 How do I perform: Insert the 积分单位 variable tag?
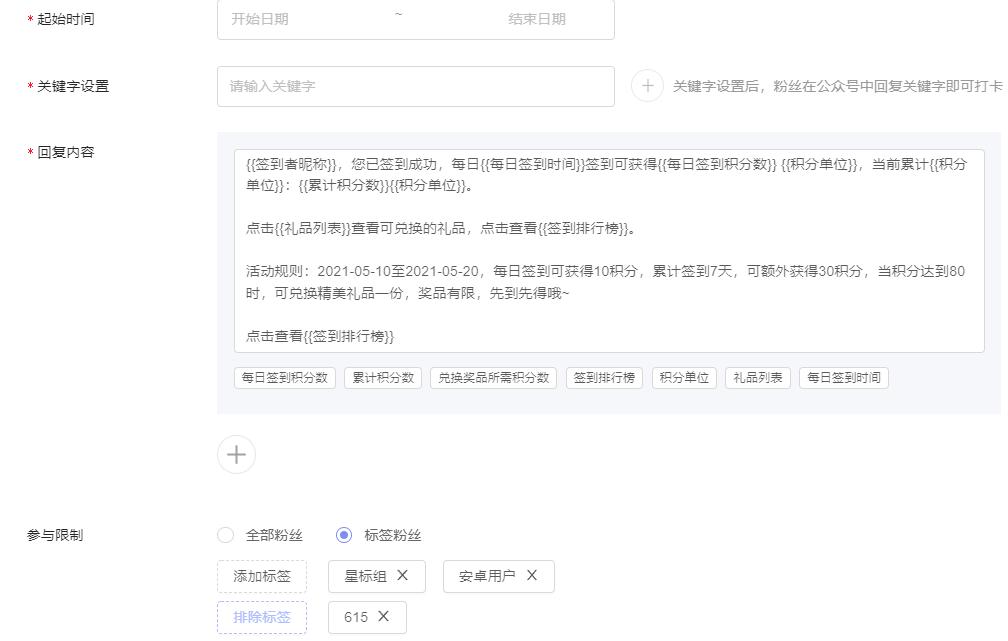click(x=684, y=378)
